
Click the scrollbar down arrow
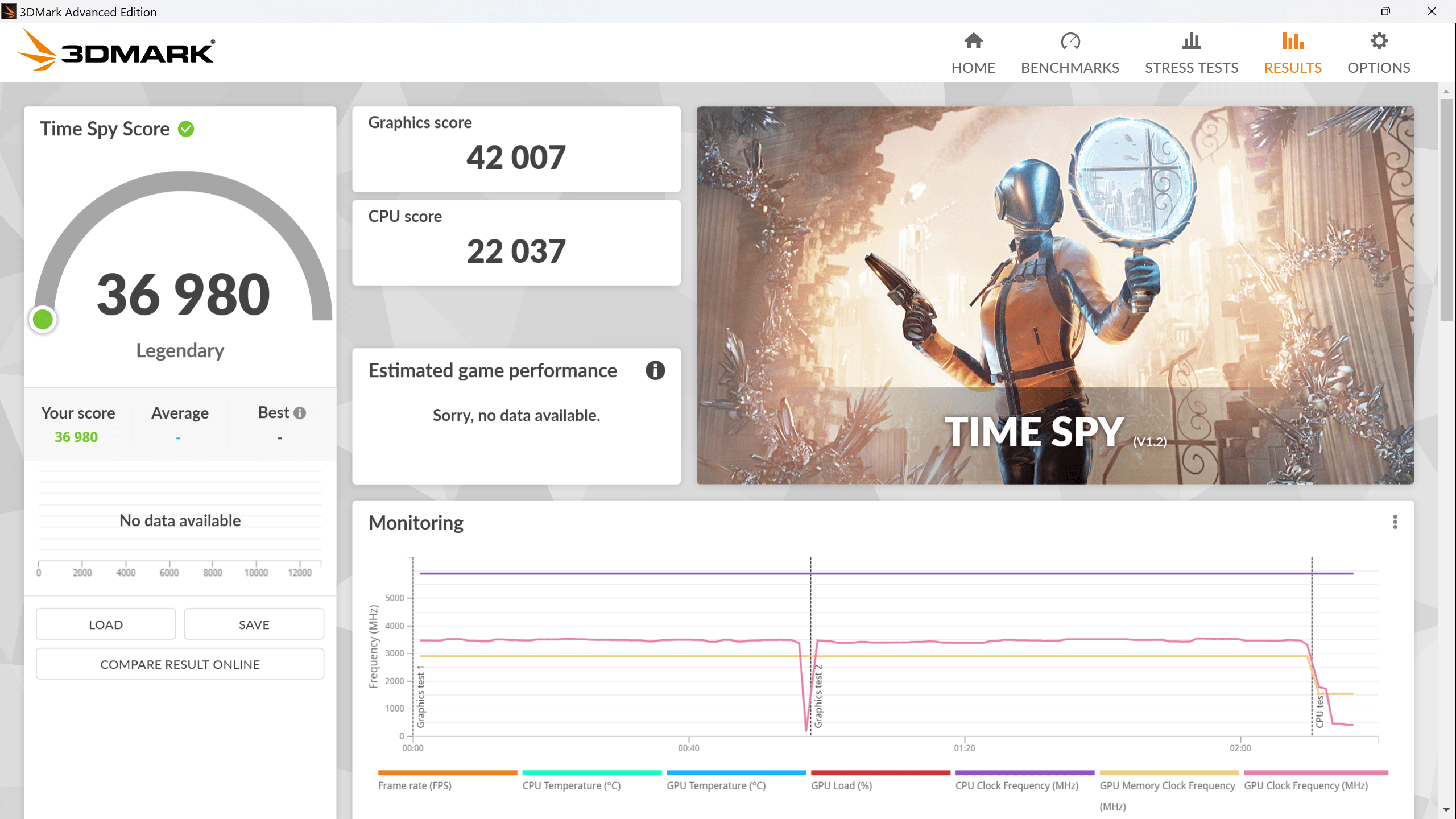[1446, 810]
